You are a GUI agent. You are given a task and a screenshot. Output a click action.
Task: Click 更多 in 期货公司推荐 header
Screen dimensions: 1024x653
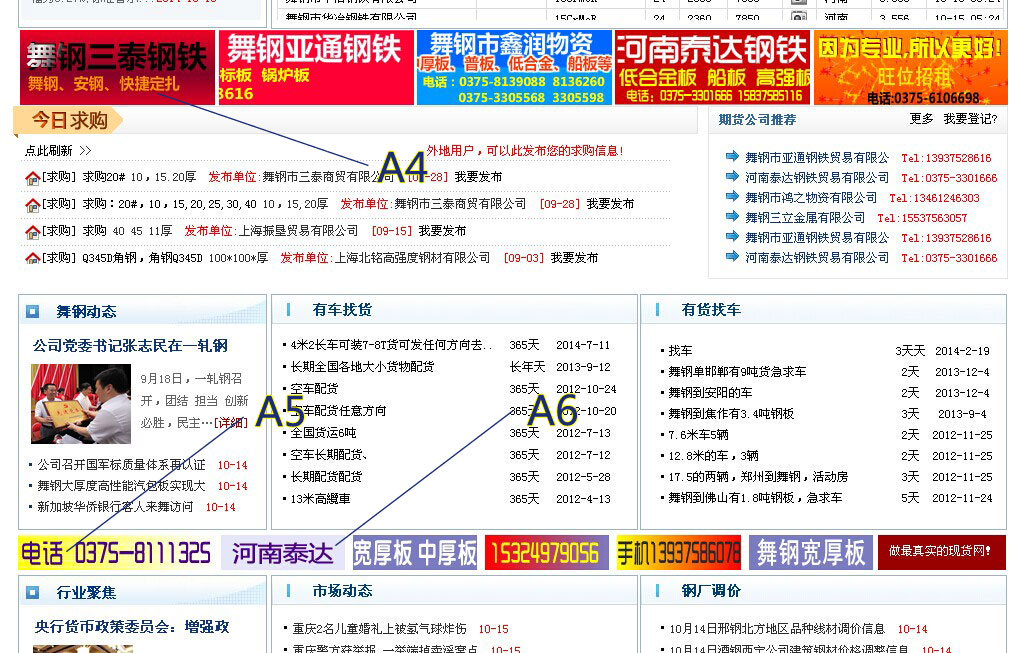pyautogui.click(x=921, y=119)
